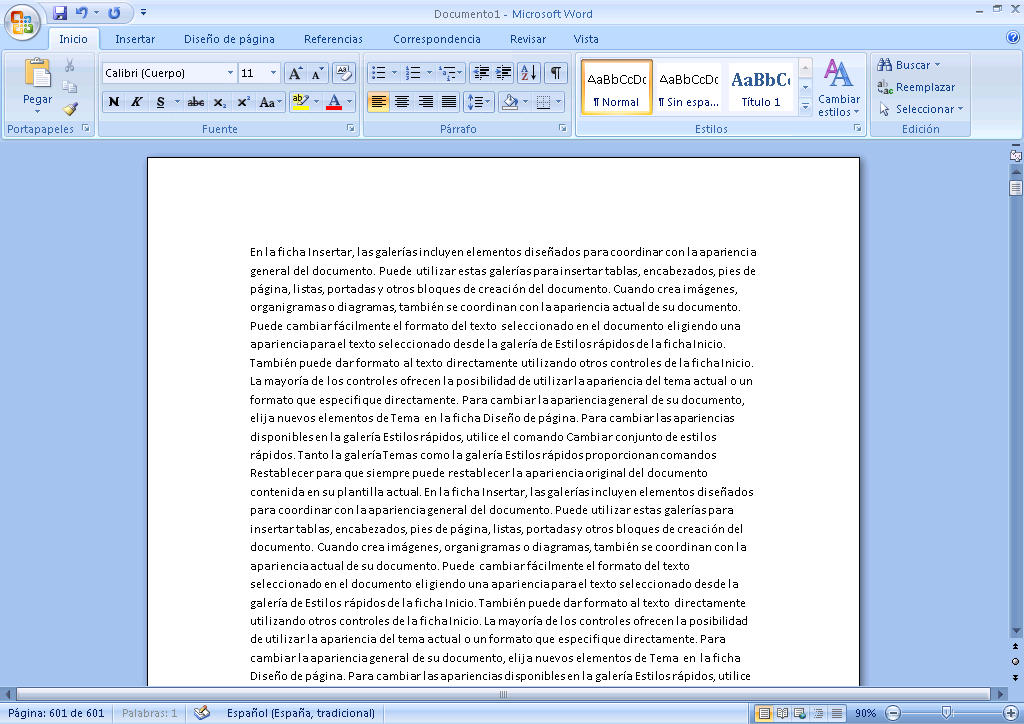
Task: Click the horizontal scrollbar track
Action: (x=503, y=695)
